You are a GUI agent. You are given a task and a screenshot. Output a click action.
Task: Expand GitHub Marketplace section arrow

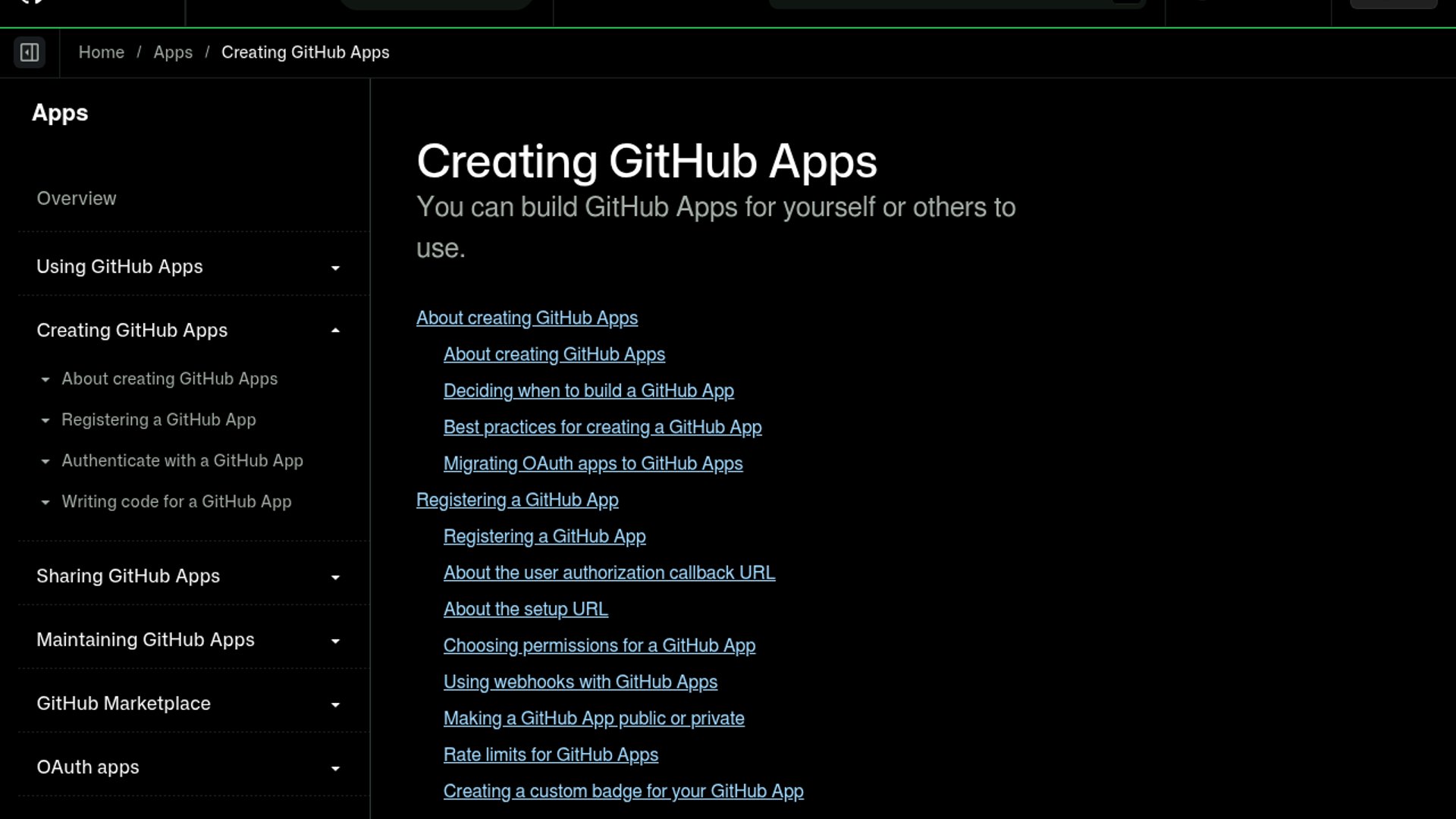(x=335, y=704)
